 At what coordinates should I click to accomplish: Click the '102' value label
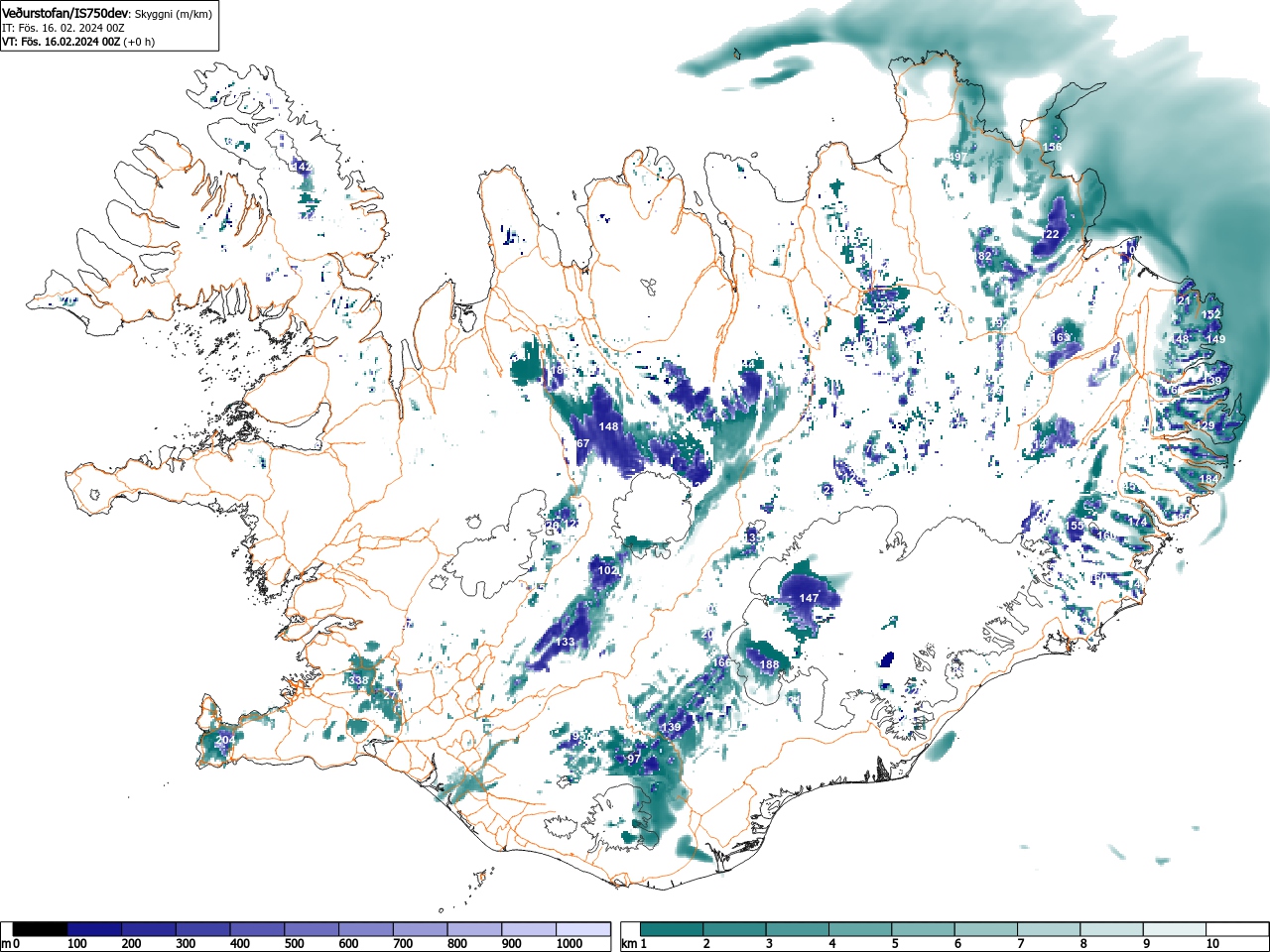coord(607,570)
